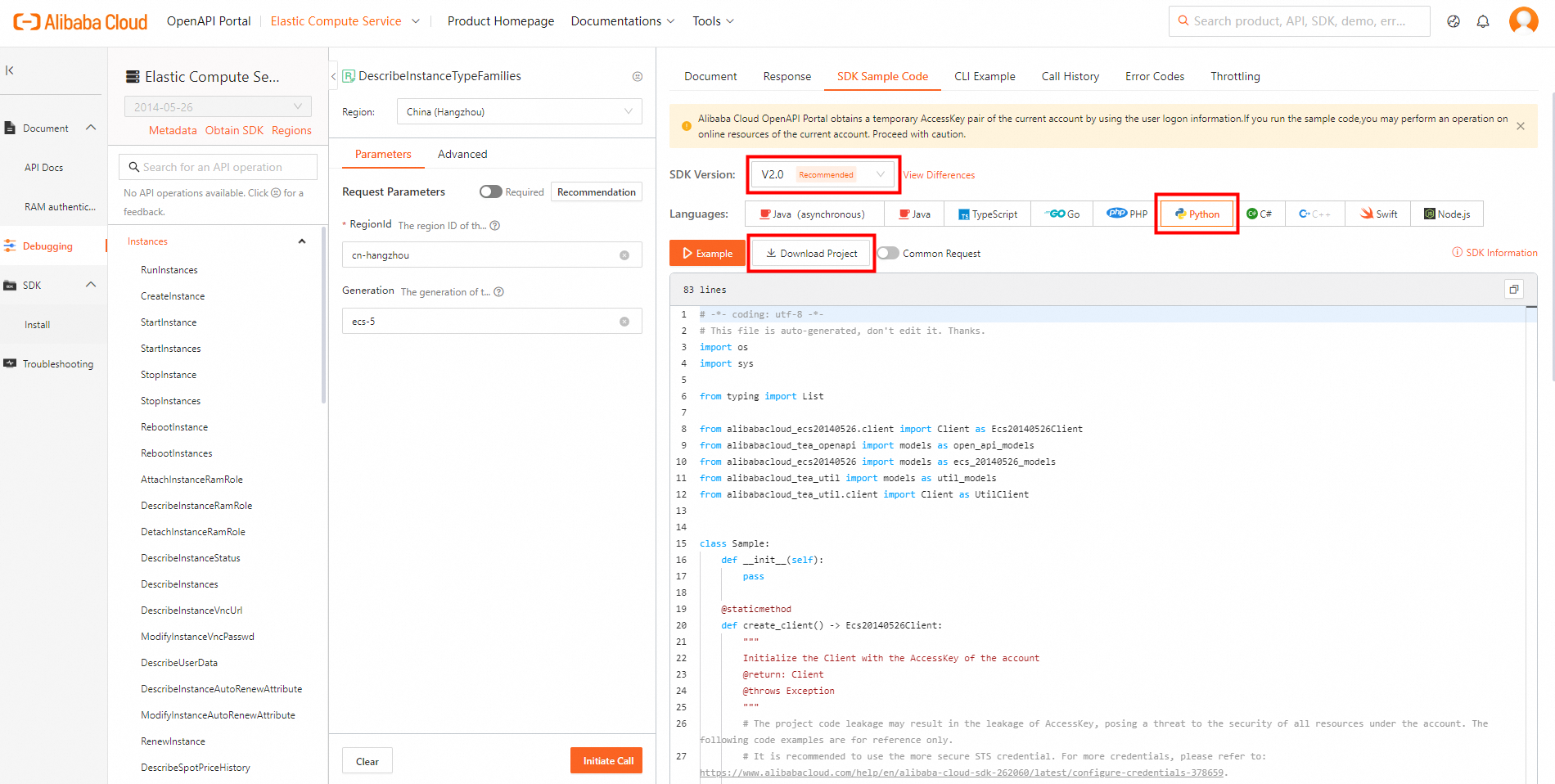Open the SDK Version V2.0 dropdown
This screenshot has height=784, width=1555.
[823, 174]
